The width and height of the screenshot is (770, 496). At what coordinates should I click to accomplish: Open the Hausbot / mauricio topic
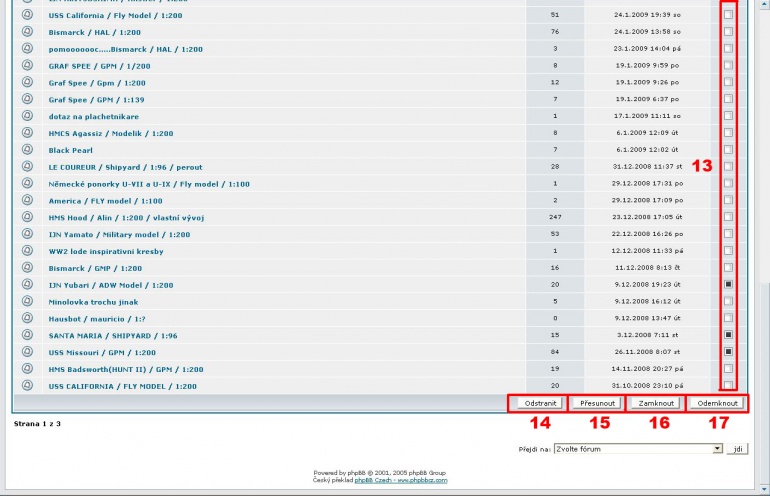click(x=97, y=319)
